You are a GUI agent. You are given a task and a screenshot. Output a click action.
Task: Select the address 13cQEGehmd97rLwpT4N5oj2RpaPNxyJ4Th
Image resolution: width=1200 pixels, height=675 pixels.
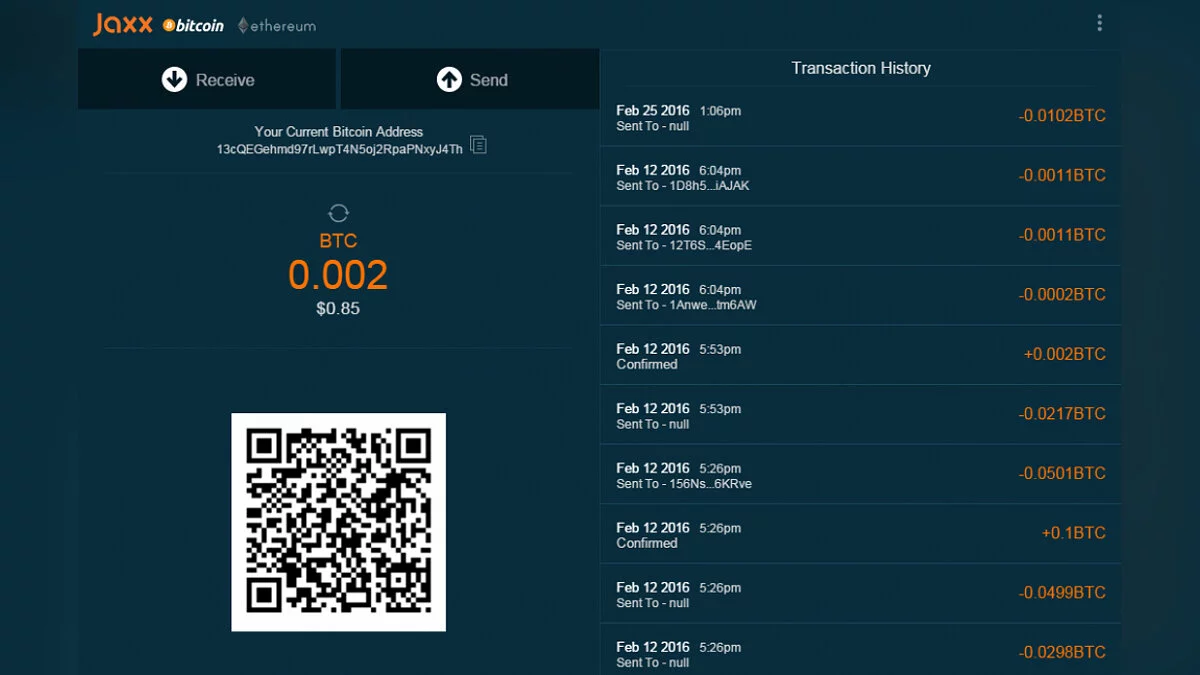pos(340,149)
